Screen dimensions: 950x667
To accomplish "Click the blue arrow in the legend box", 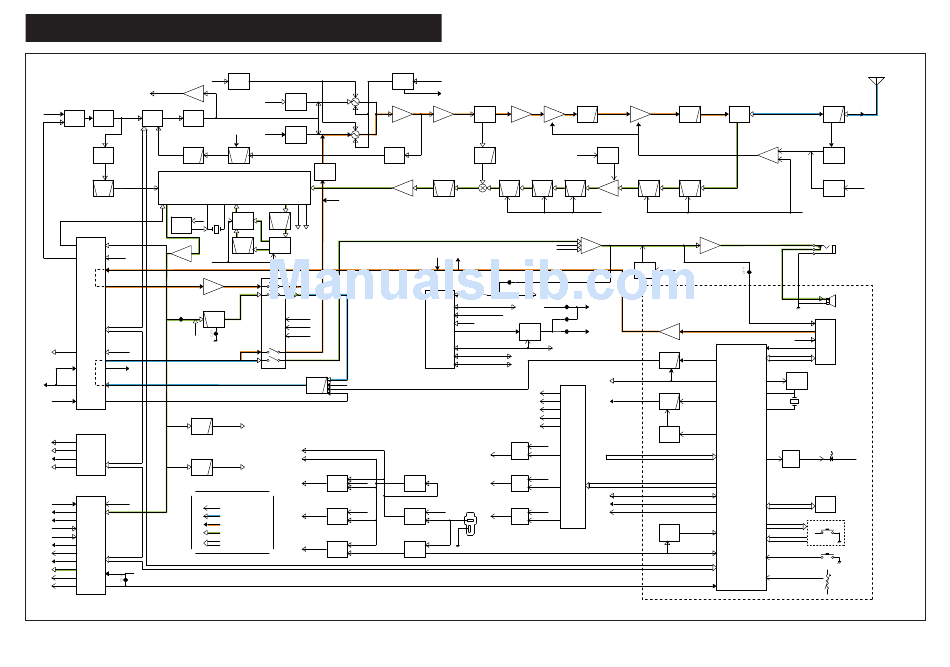I will point(211,517).
